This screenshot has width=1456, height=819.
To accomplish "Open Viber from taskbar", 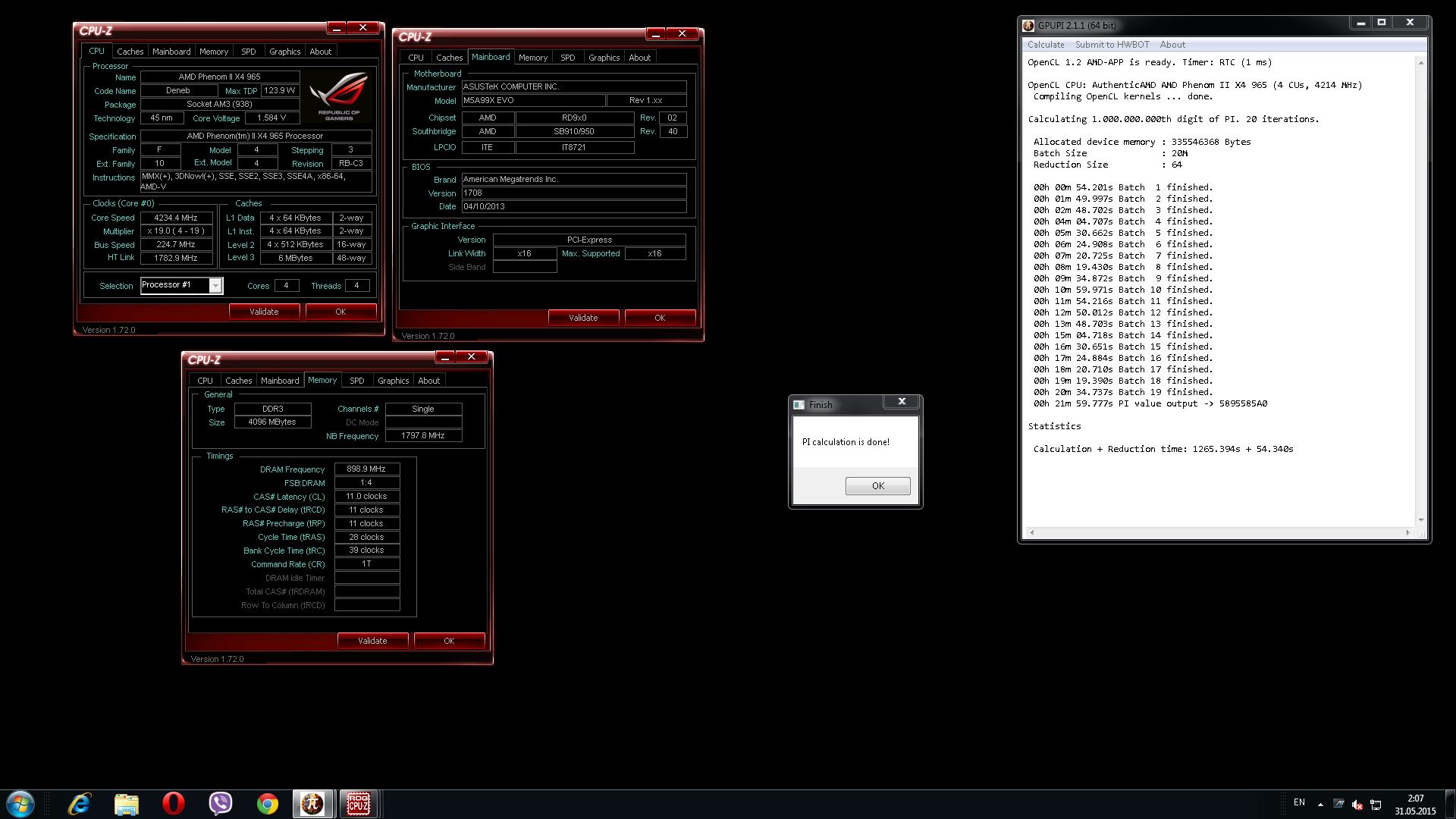I will (221, 804).
